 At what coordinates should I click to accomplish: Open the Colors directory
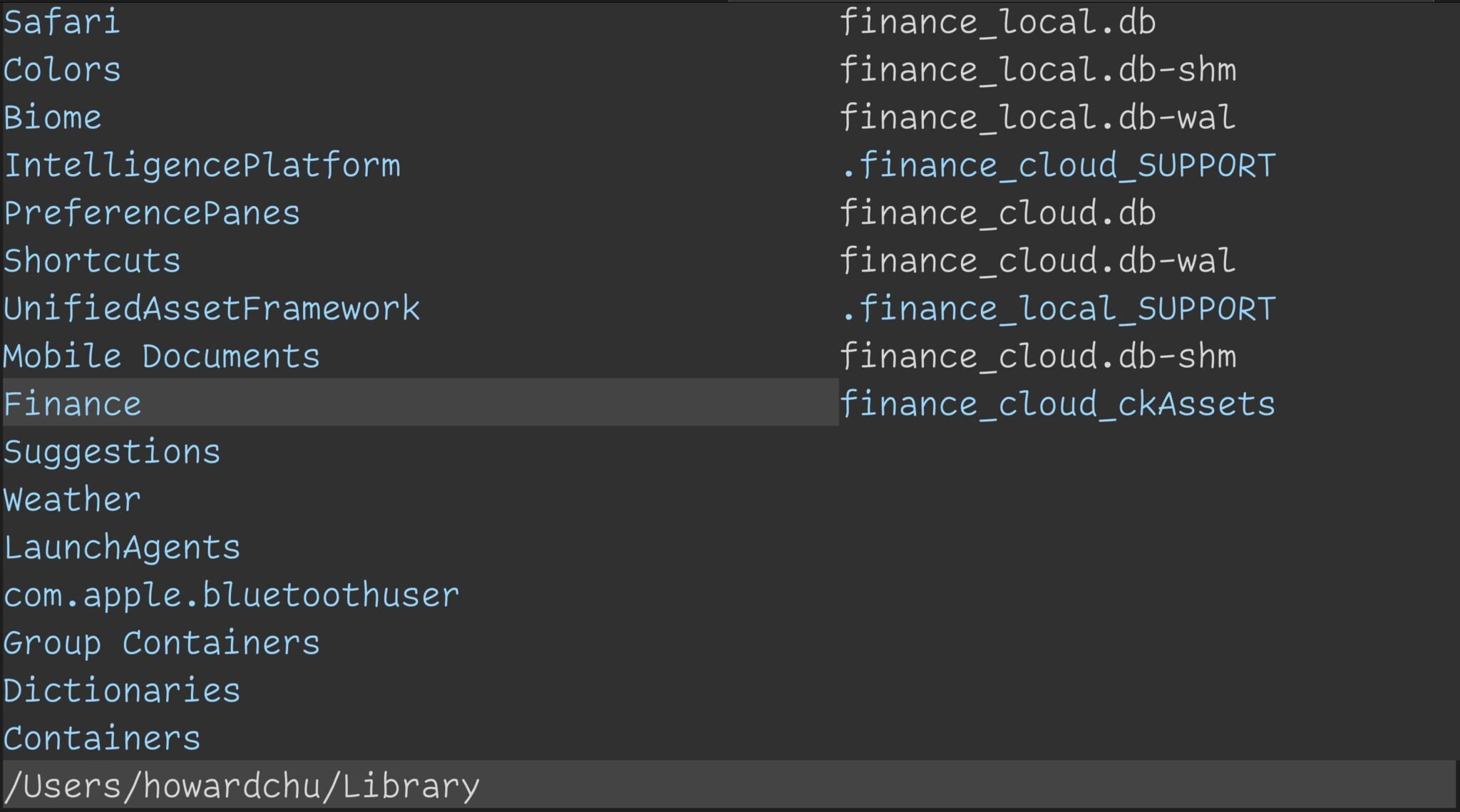[62, 70]
